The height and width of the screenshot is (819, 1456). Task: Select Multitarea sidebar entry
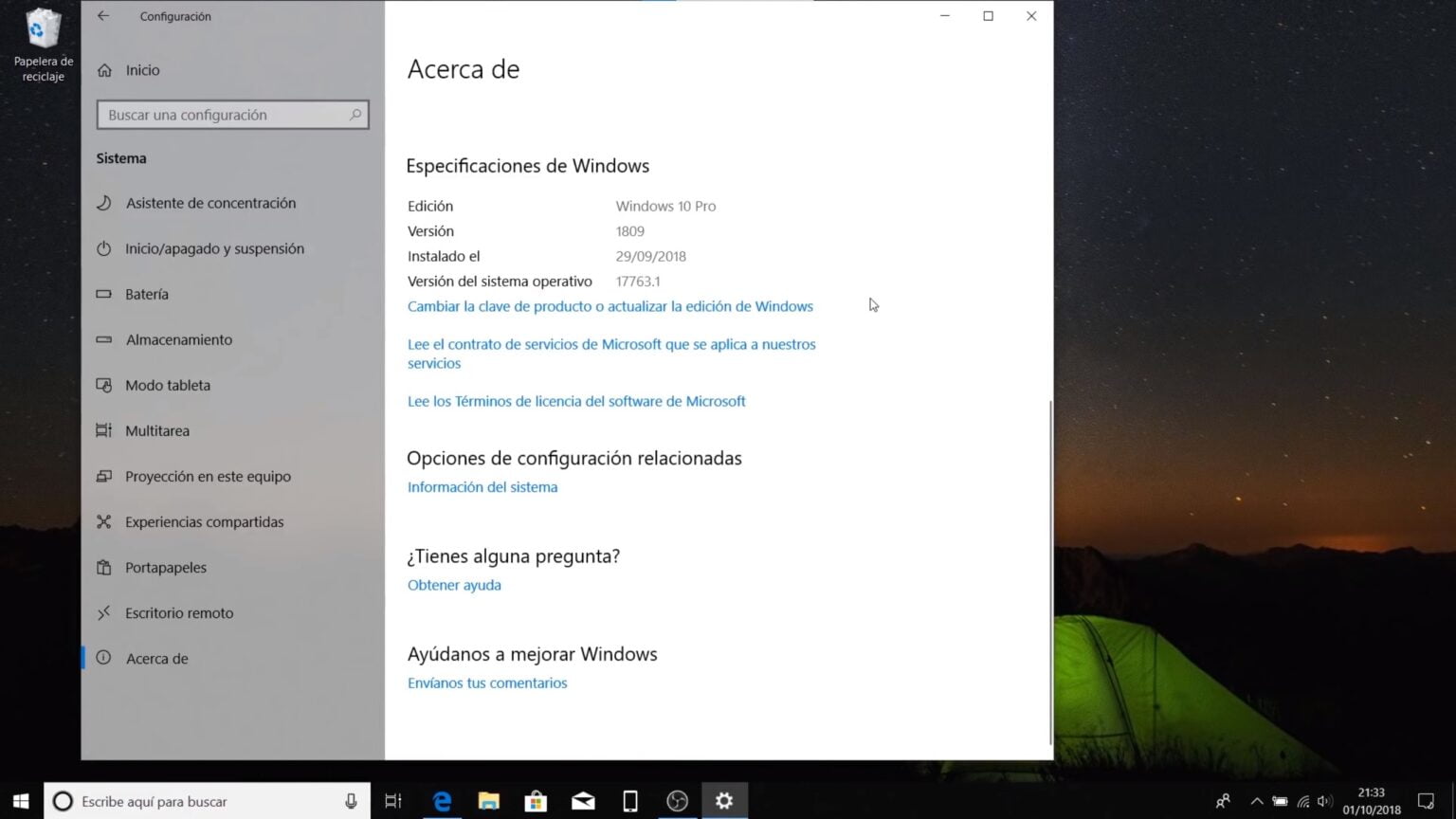point(157,430)
